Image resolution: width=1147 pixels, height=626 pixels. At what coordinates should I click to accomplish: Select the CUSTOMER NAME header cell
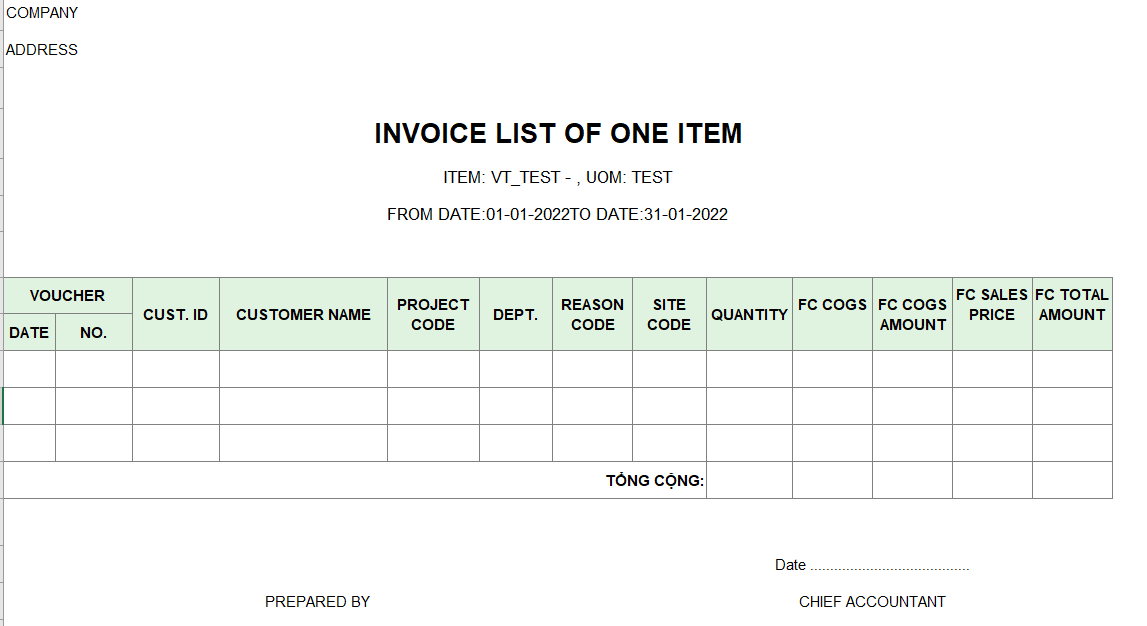tap(304, 314)
